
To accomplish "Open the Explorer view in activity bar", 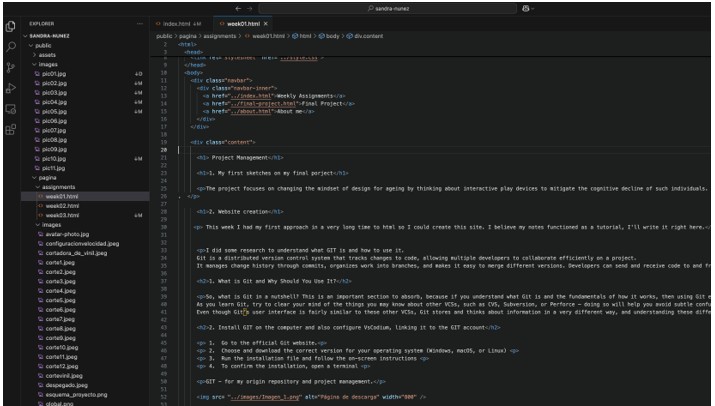I will click(x=10, y=27).
